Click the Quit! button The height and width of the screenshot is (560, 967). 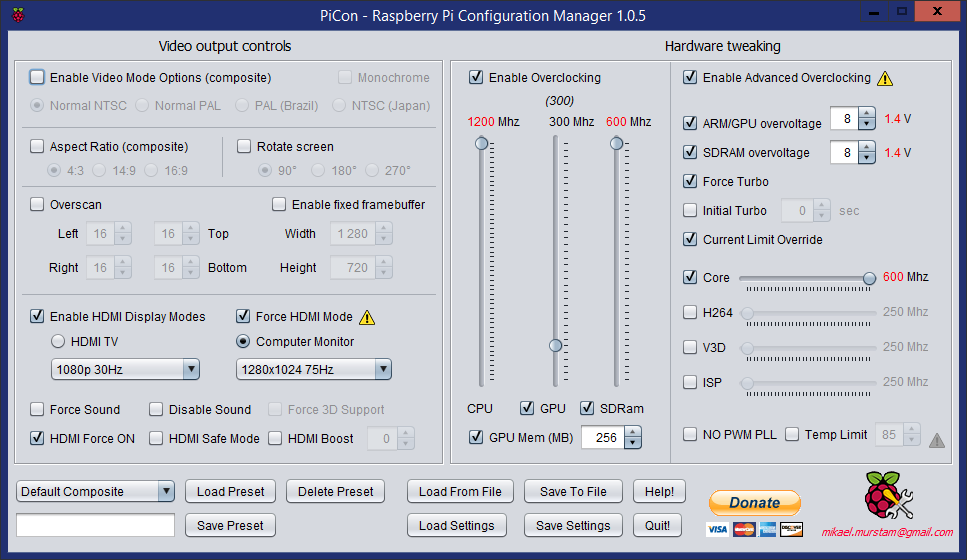pos(657,525)
